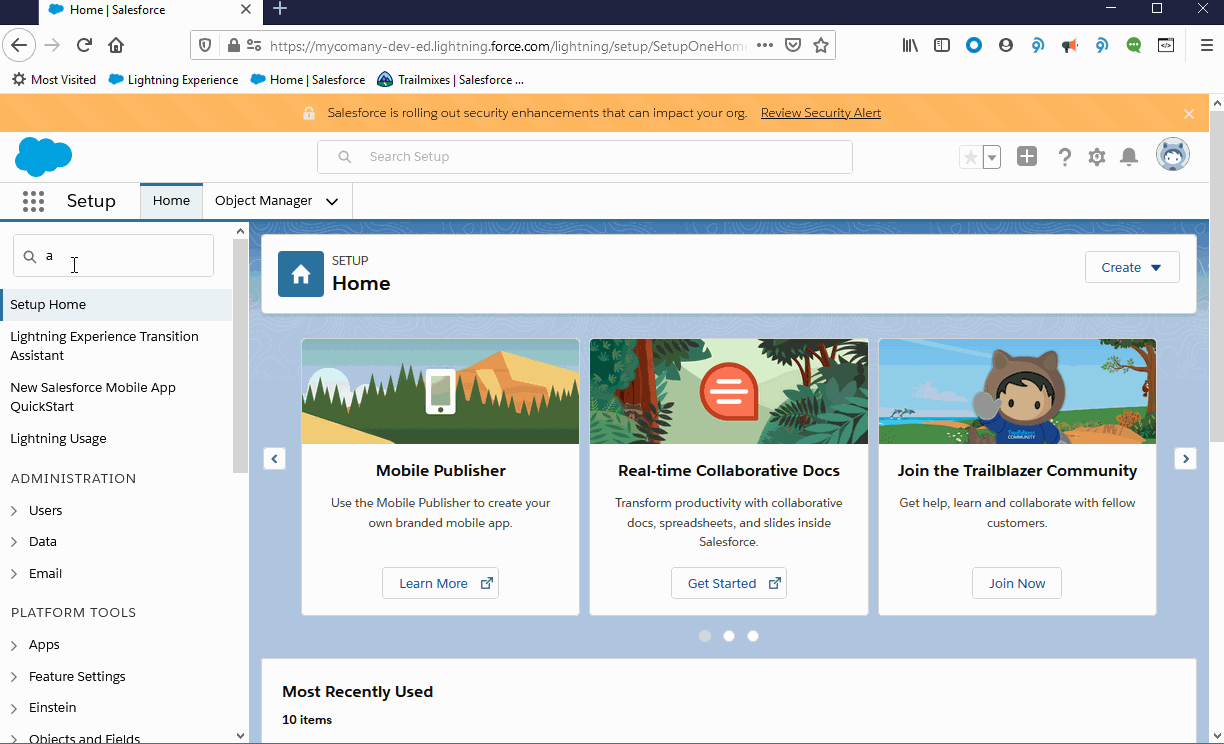
Task: Select Setup Home in the sidebar
Action: click(116, 305)
